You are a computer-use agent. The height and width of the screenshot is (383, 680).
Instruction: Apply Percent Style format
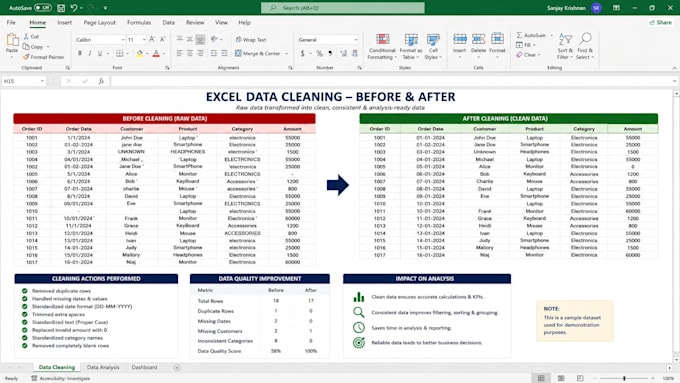[320, 53]
